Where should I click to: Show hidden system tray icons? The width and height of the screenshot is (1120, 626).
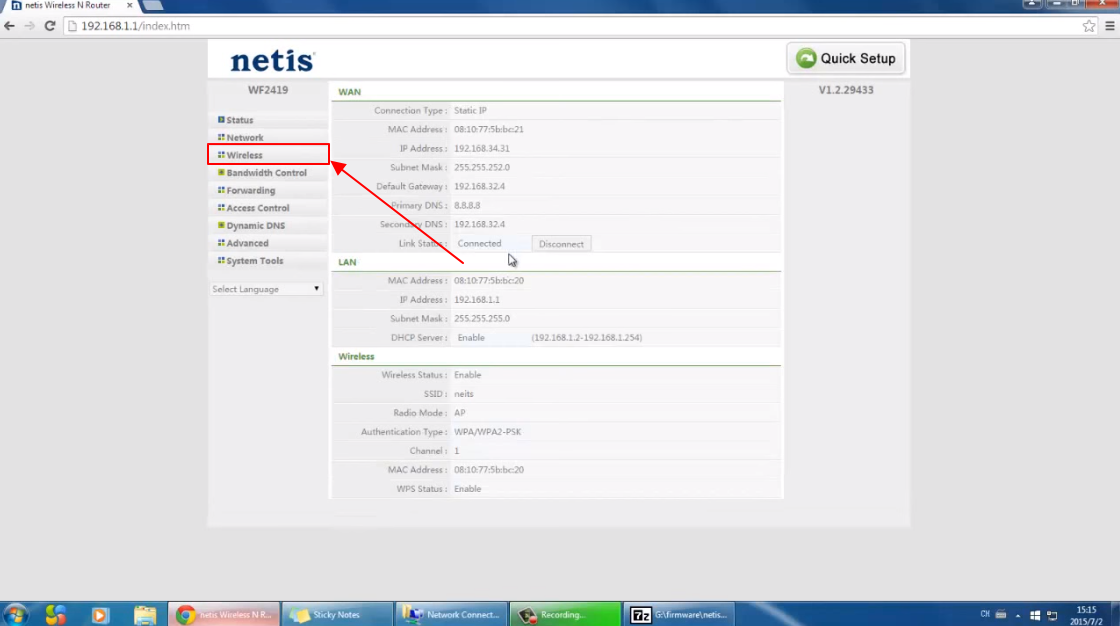click(x=1018, y=615)
